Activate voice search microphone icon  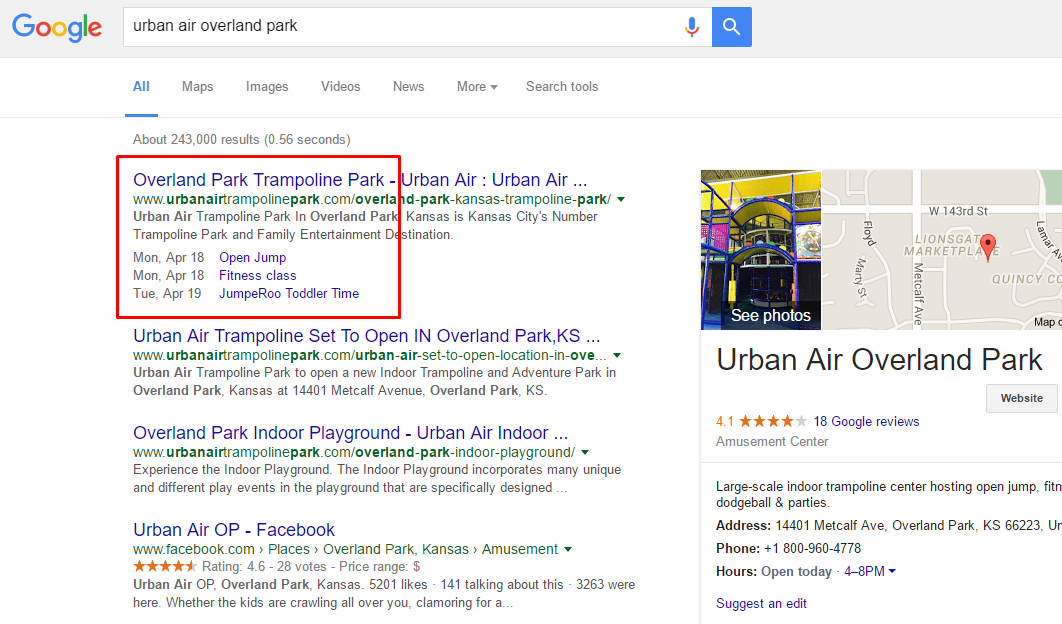click(x=691, y=27)
